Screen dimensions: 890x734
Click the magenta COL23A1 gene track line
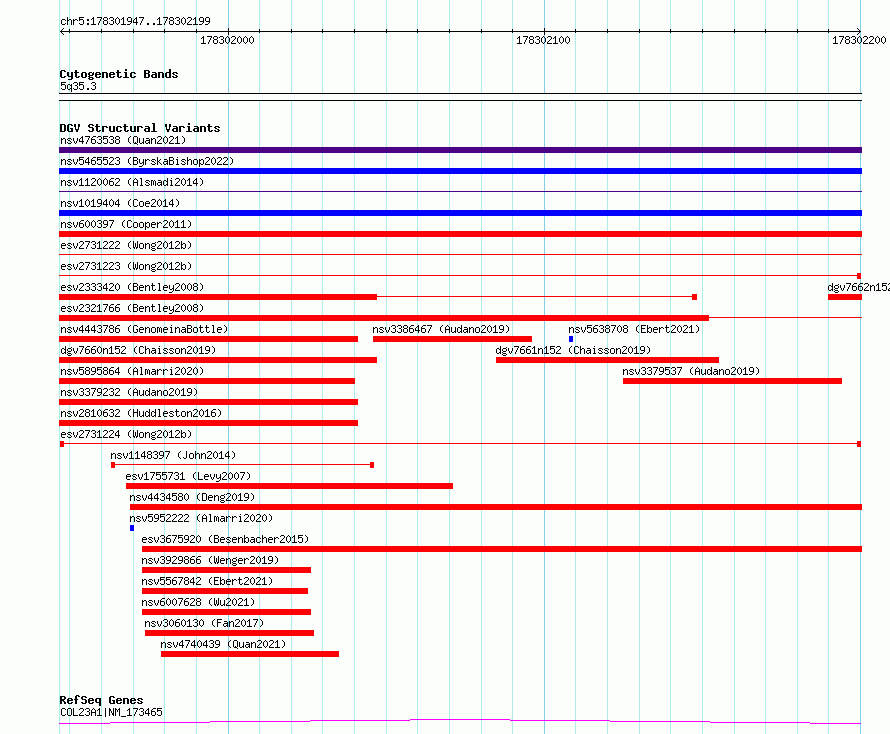point(460,722)
